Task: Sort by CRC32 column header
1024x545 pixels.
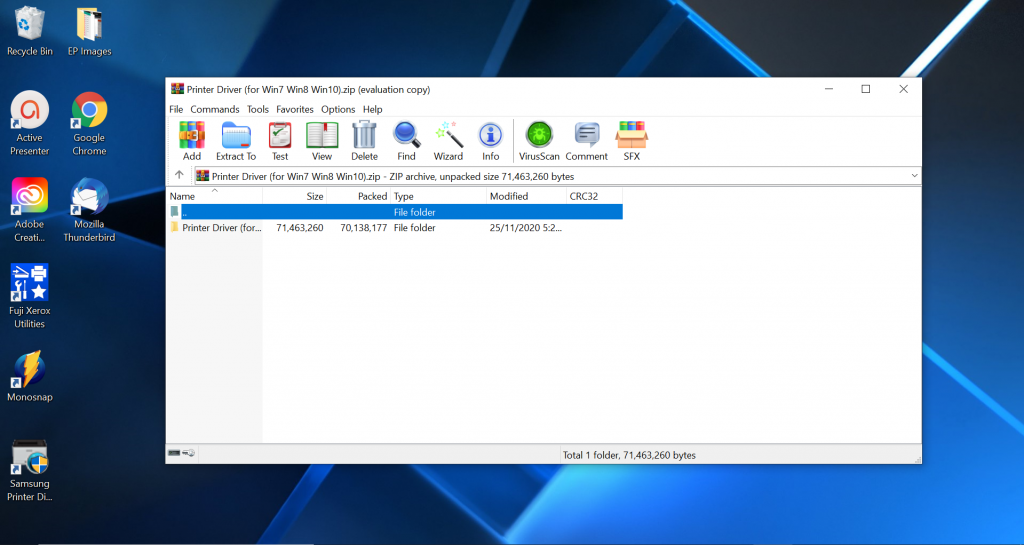Action: pyautogui.click(x=594, y=196)
